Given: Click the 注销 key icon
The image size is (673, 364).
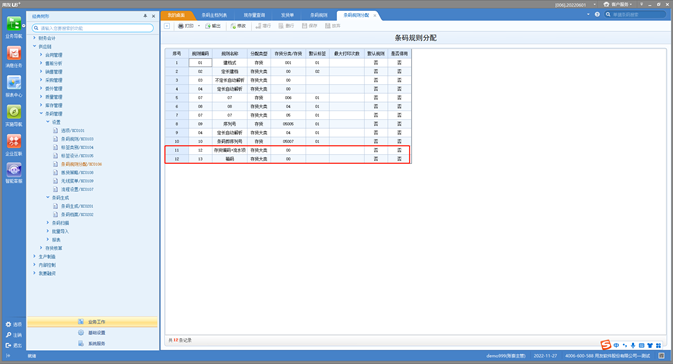Looking at the screenshot, I should (x=8, y=335).
